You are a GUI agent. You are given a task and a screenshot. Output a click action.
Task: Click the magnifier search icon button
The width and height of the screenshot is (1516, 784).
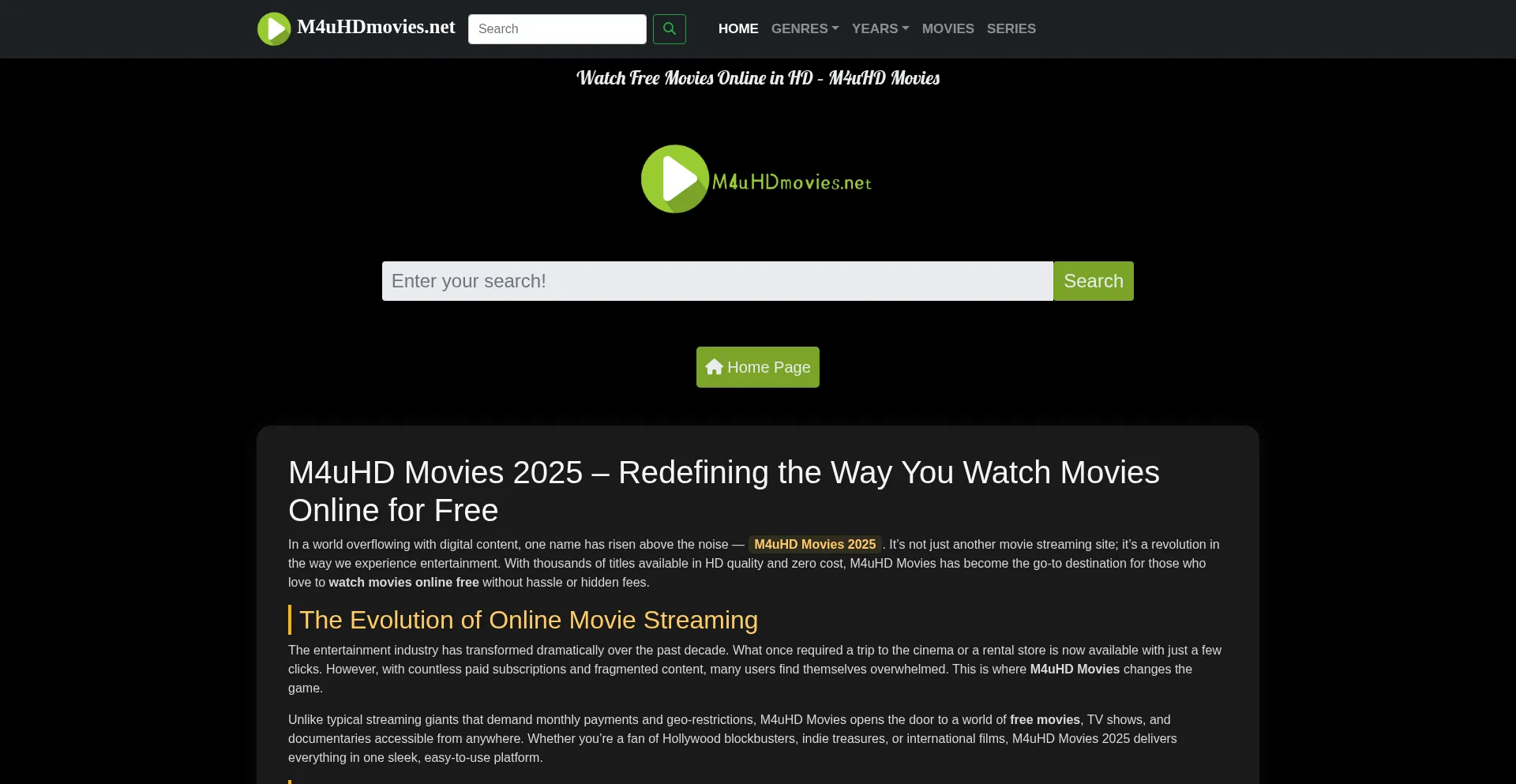(x=669, y=29)
